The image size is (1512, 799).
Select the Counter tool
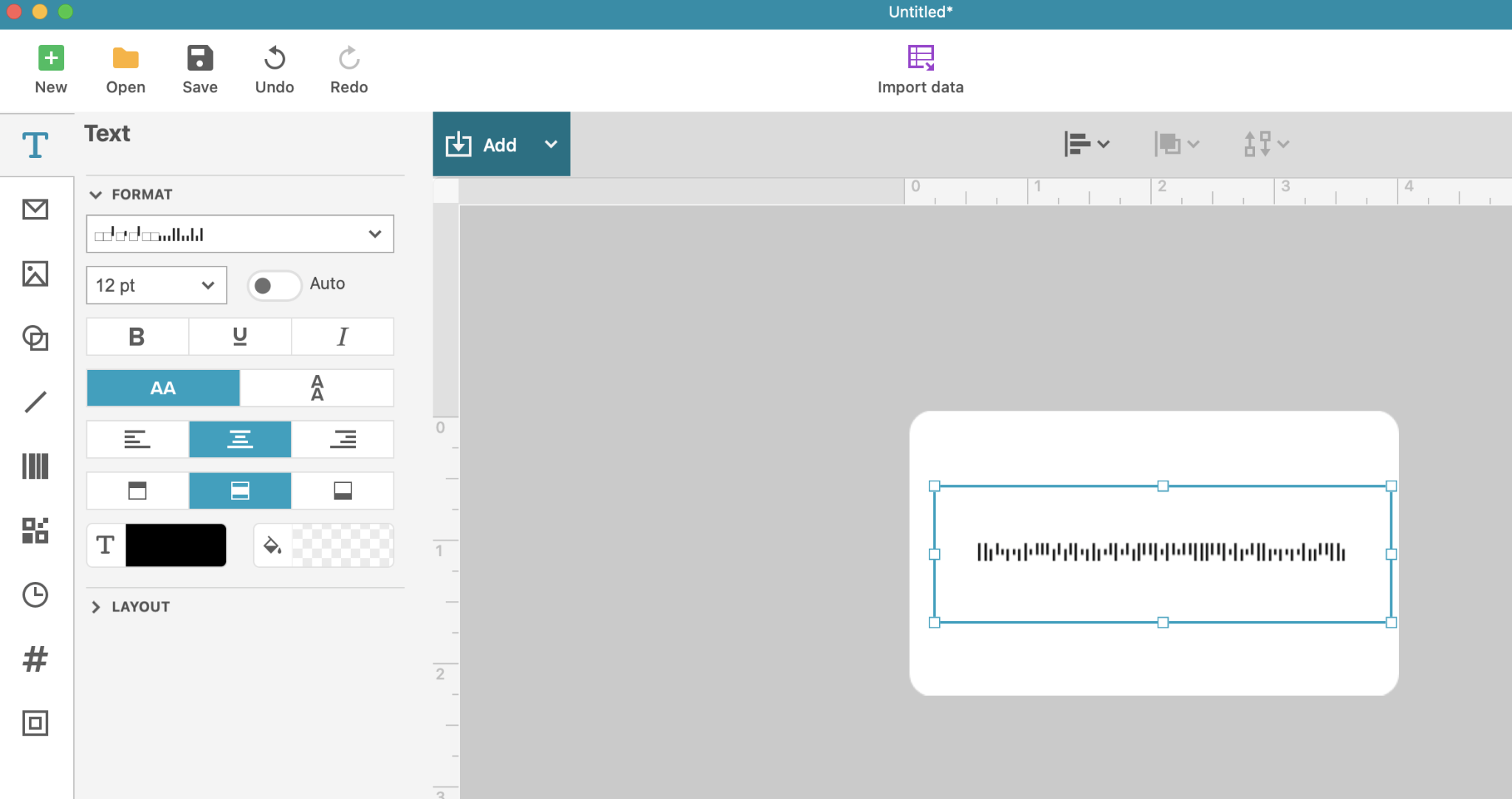(x=35, y=659)
